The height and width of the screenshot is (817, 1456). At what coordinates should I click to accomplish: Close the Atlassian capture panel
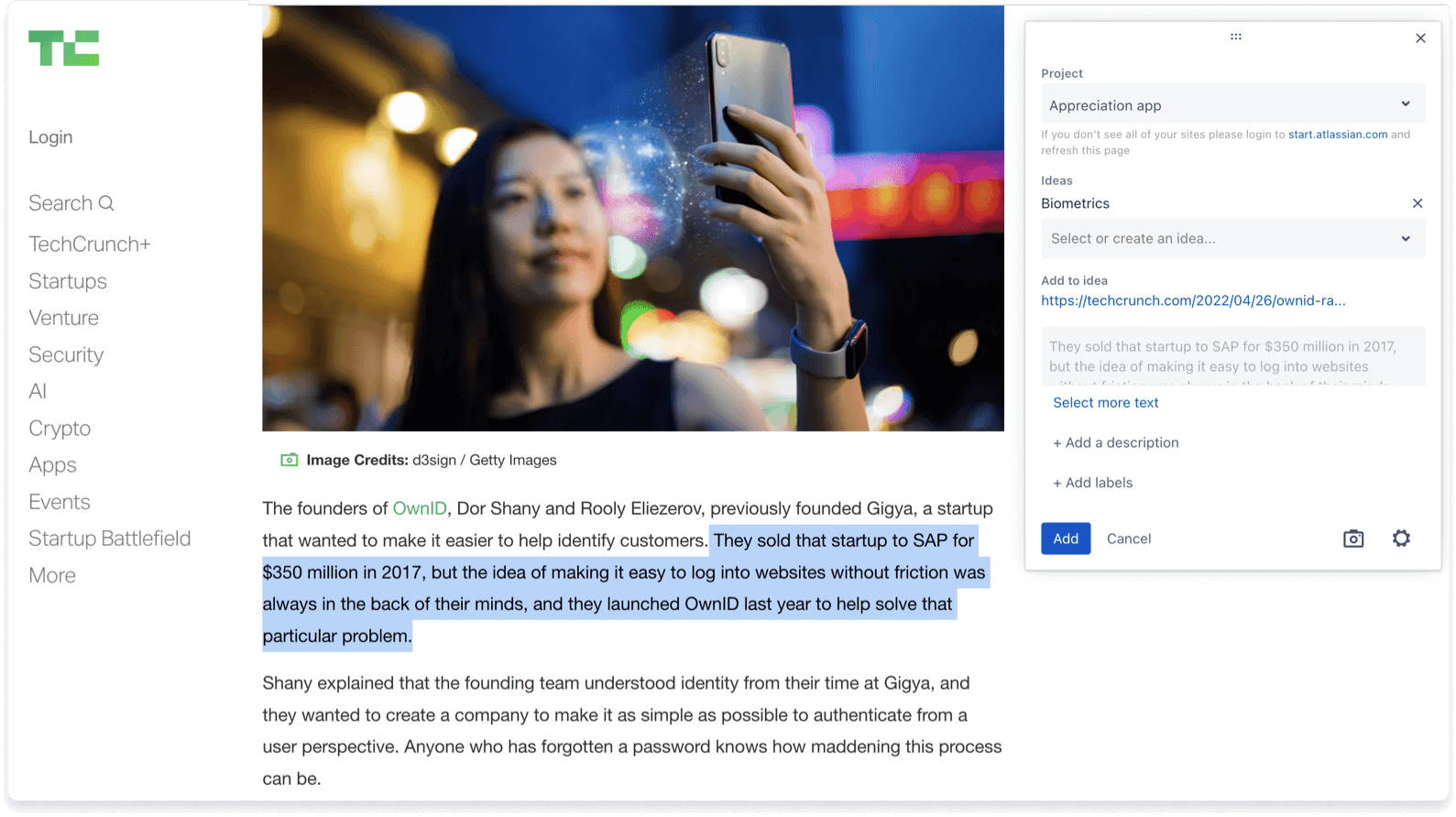click(x=1420, y=38)
